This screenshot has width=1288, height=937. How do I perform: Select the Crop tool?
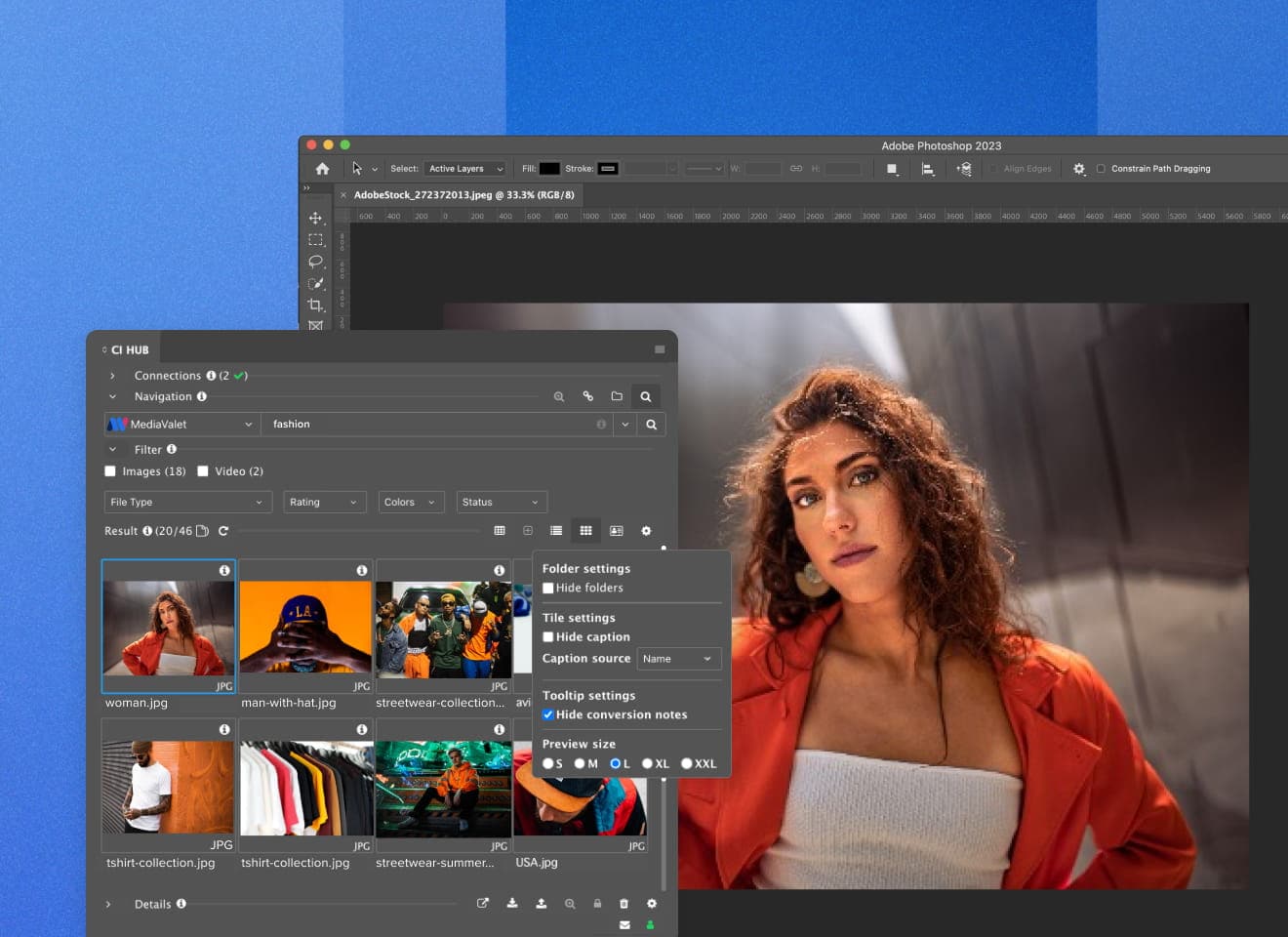click(x=316, y=305)
